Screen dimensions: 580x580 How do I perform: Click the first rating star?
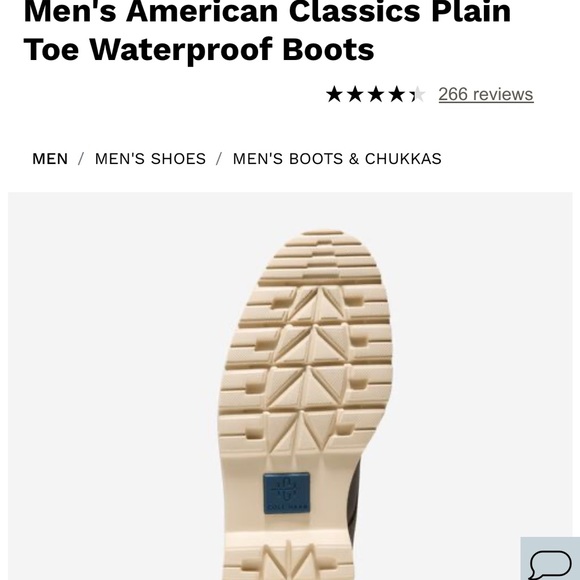click(x=334, y=94)
